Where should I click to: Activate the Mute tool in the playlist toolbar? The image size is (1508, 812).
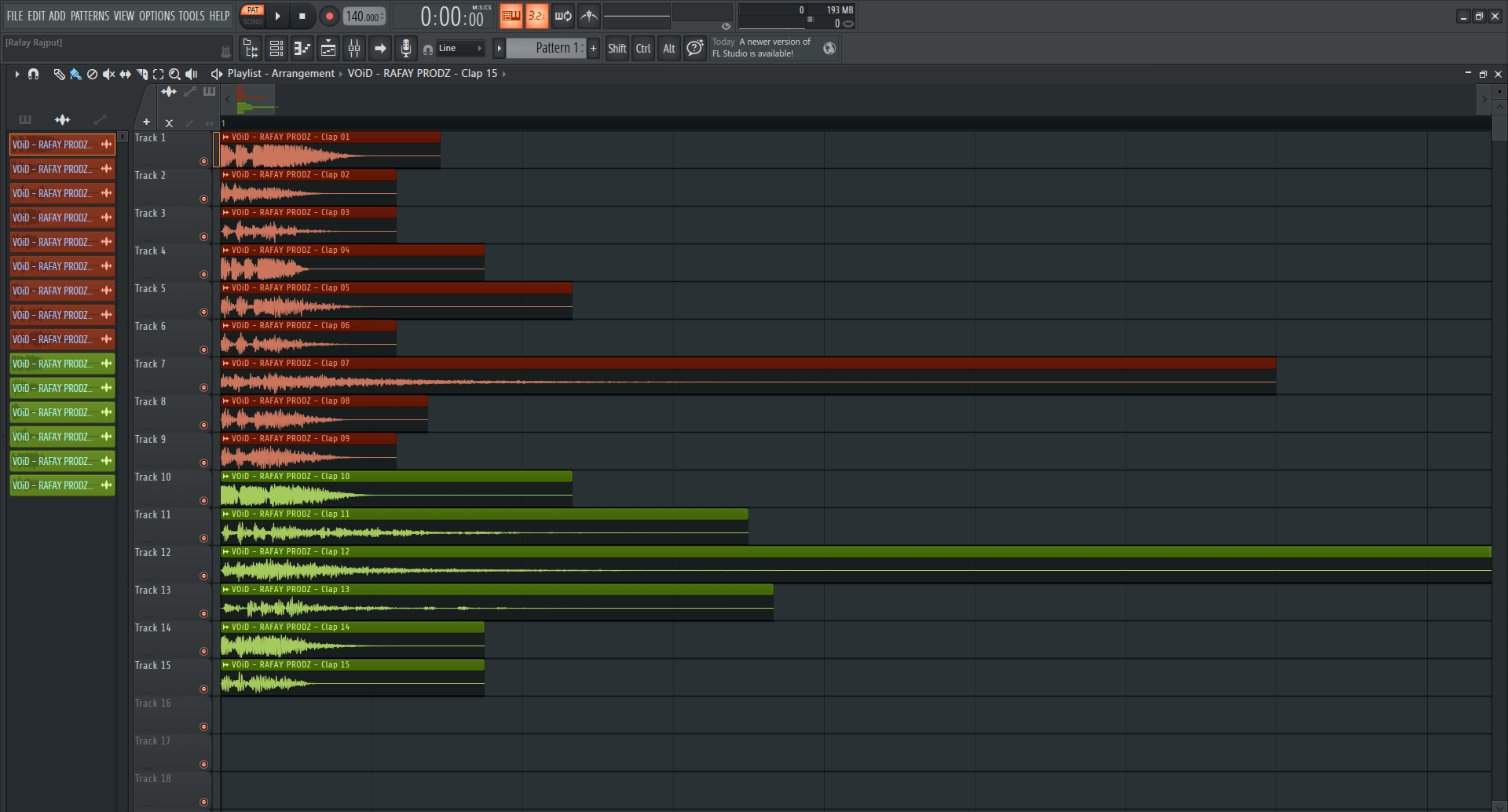[x=108, y=73]
